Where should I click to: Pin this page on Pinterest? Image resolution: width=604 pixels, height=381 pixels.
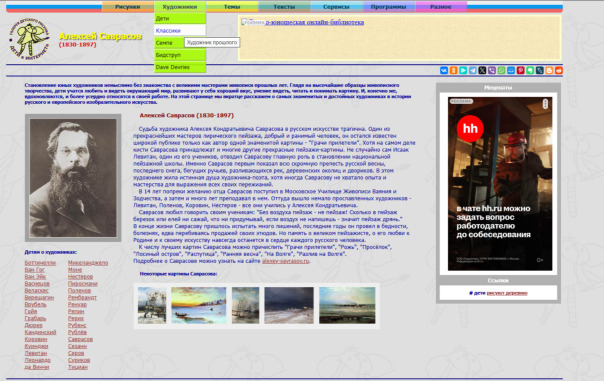pyautogui.click(x=520, y=70)
